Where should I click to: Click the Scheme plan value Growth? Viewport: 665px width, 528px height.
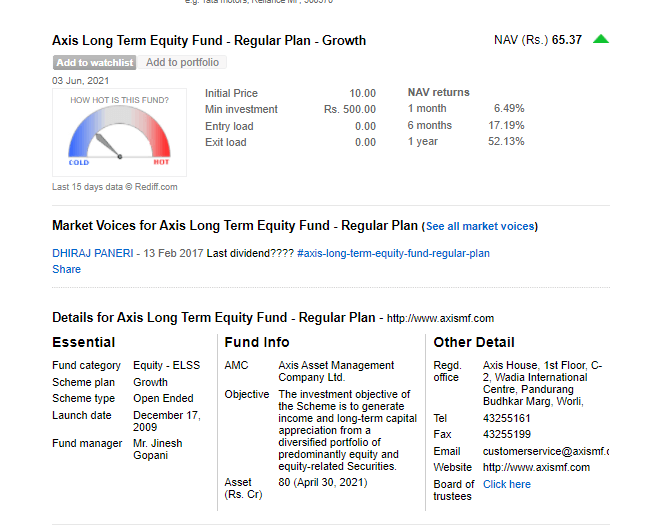tap(150, 382)
